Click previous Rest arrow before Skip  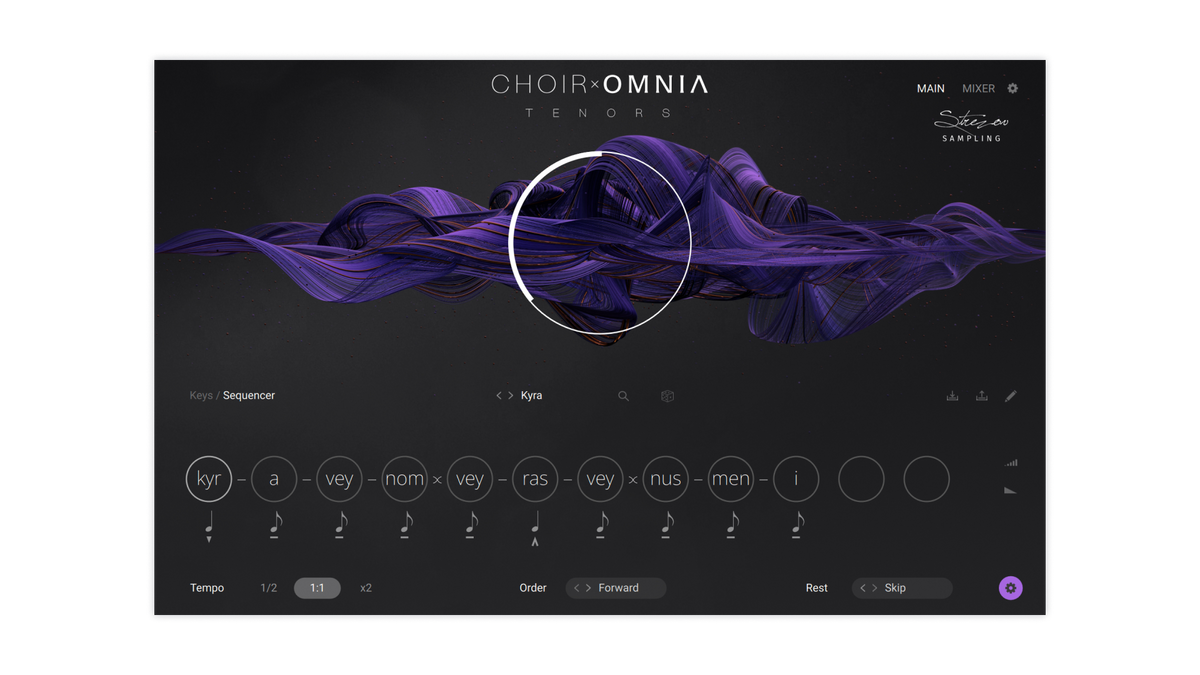tap(863, 588)
